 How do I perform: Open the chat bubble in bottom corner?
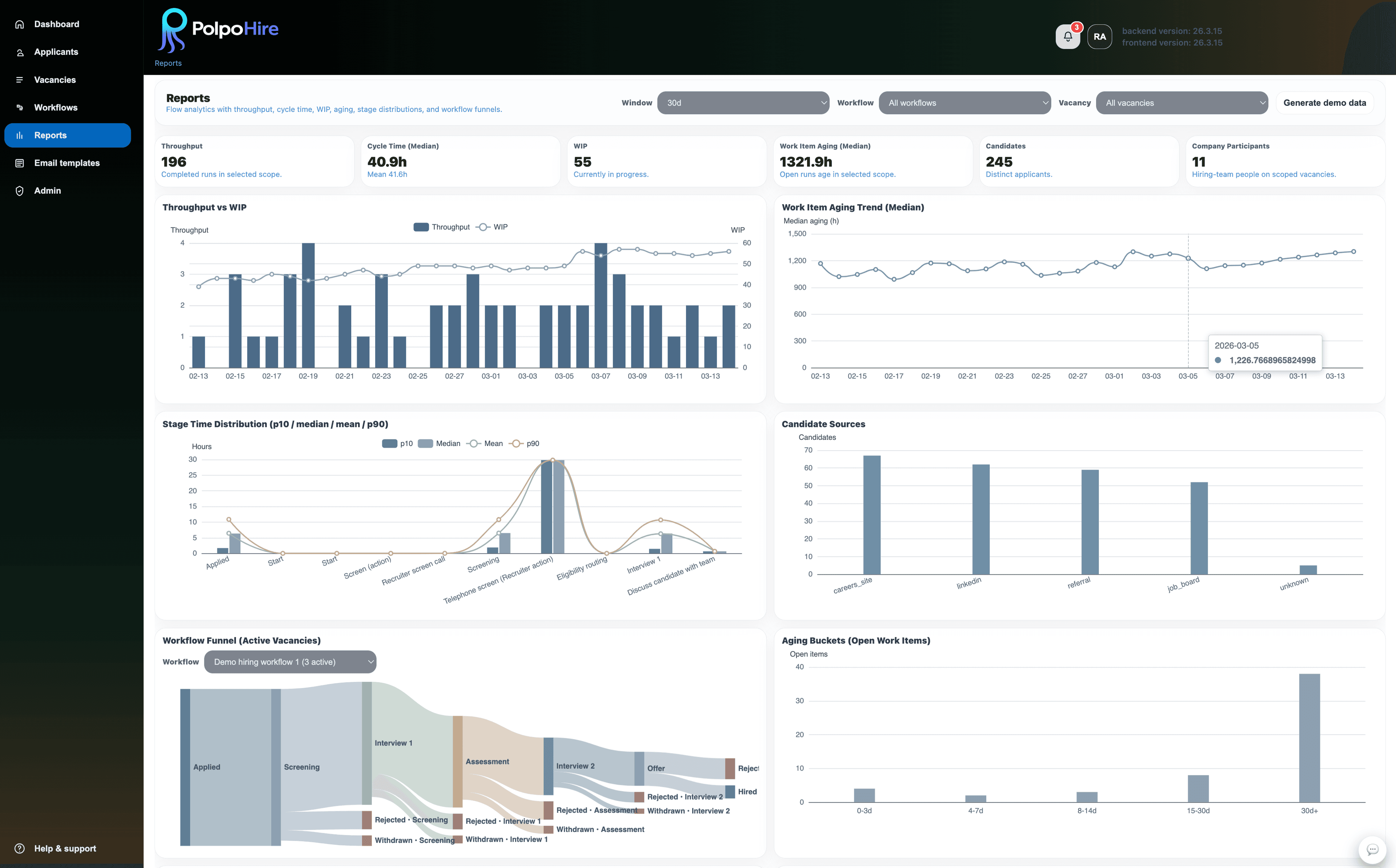1373,849
